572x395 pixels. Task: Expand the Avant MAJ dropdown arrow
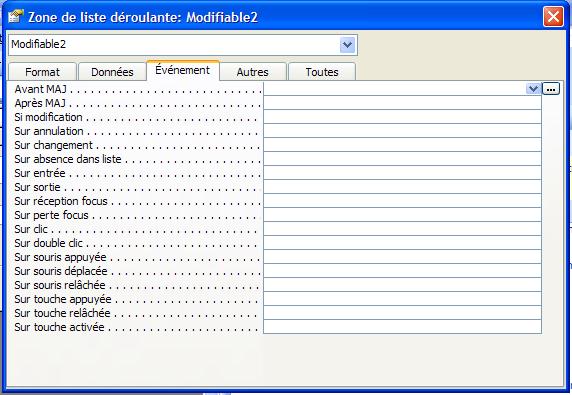pyautogui.click(x=533, y=89)
